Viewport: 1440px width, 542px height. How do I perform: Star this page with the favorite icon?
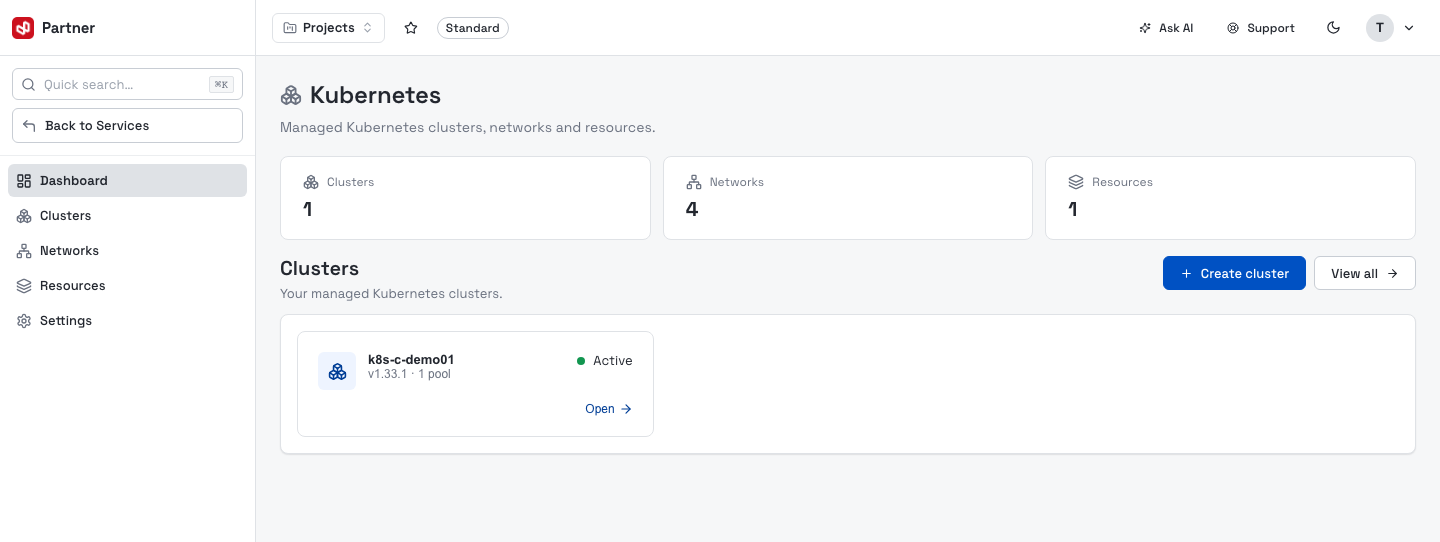(411, 28)
